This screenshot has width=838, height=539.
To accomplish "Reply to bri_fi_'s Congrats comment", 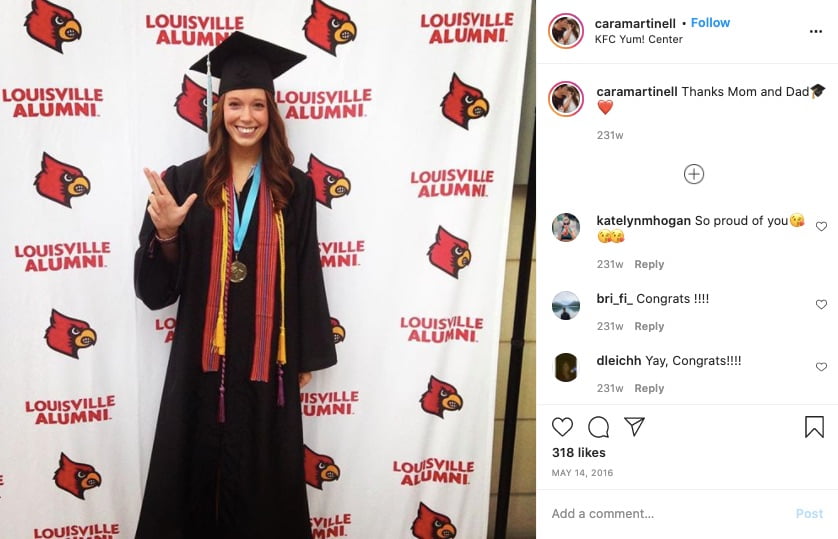I will point(649,326).
